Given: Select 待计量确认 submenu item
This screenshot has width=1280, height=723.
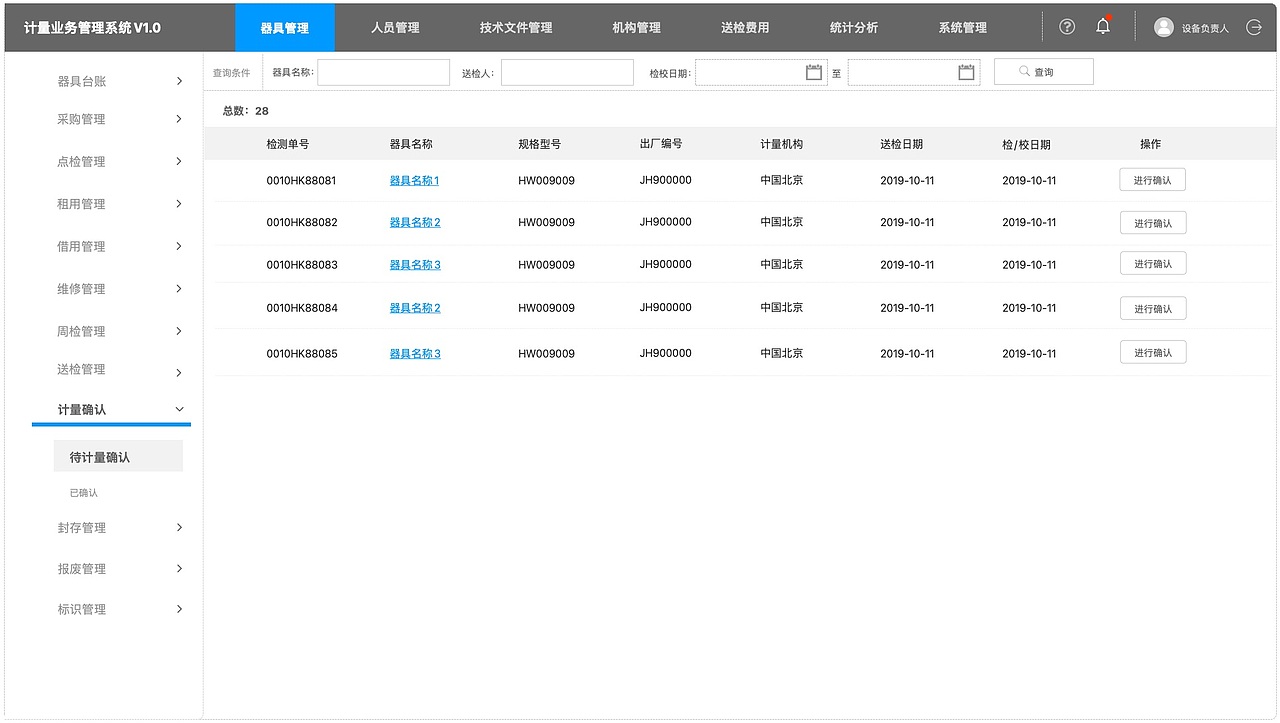Looking at the screenshot, I should tap(118, 457).
